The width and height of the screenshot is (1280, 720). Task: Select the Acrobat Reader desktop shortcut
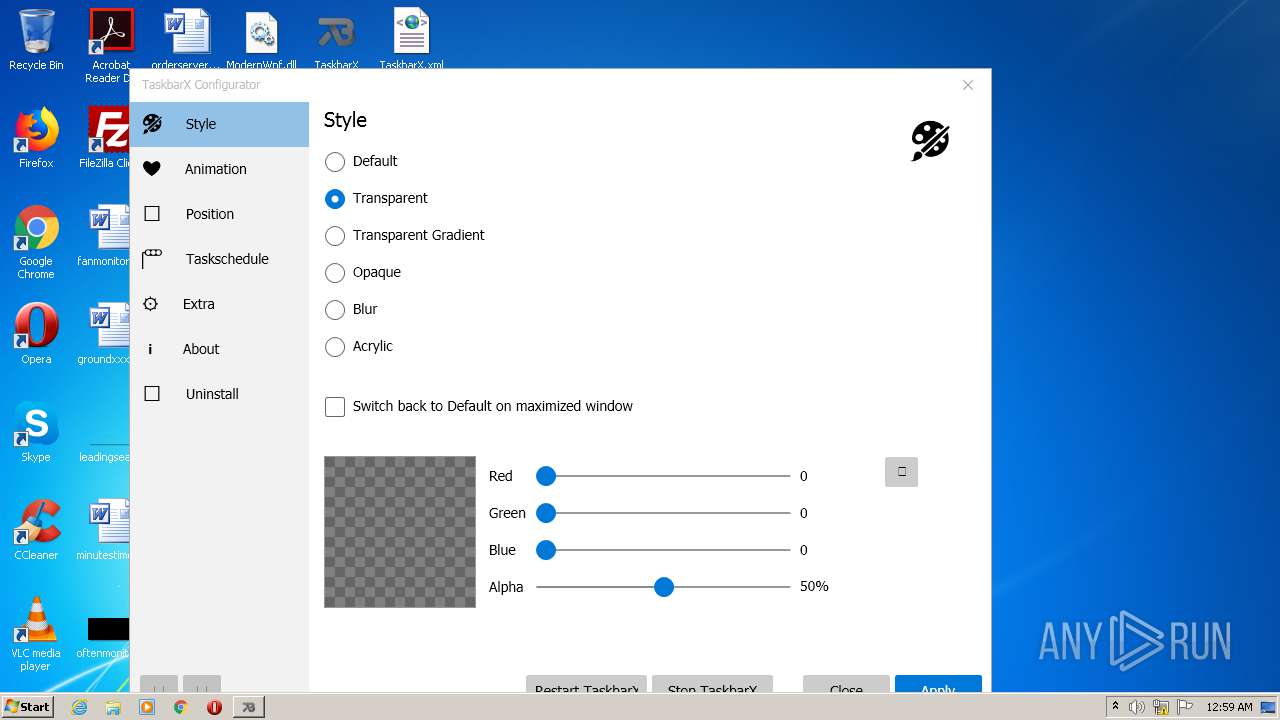coord(111,46)
